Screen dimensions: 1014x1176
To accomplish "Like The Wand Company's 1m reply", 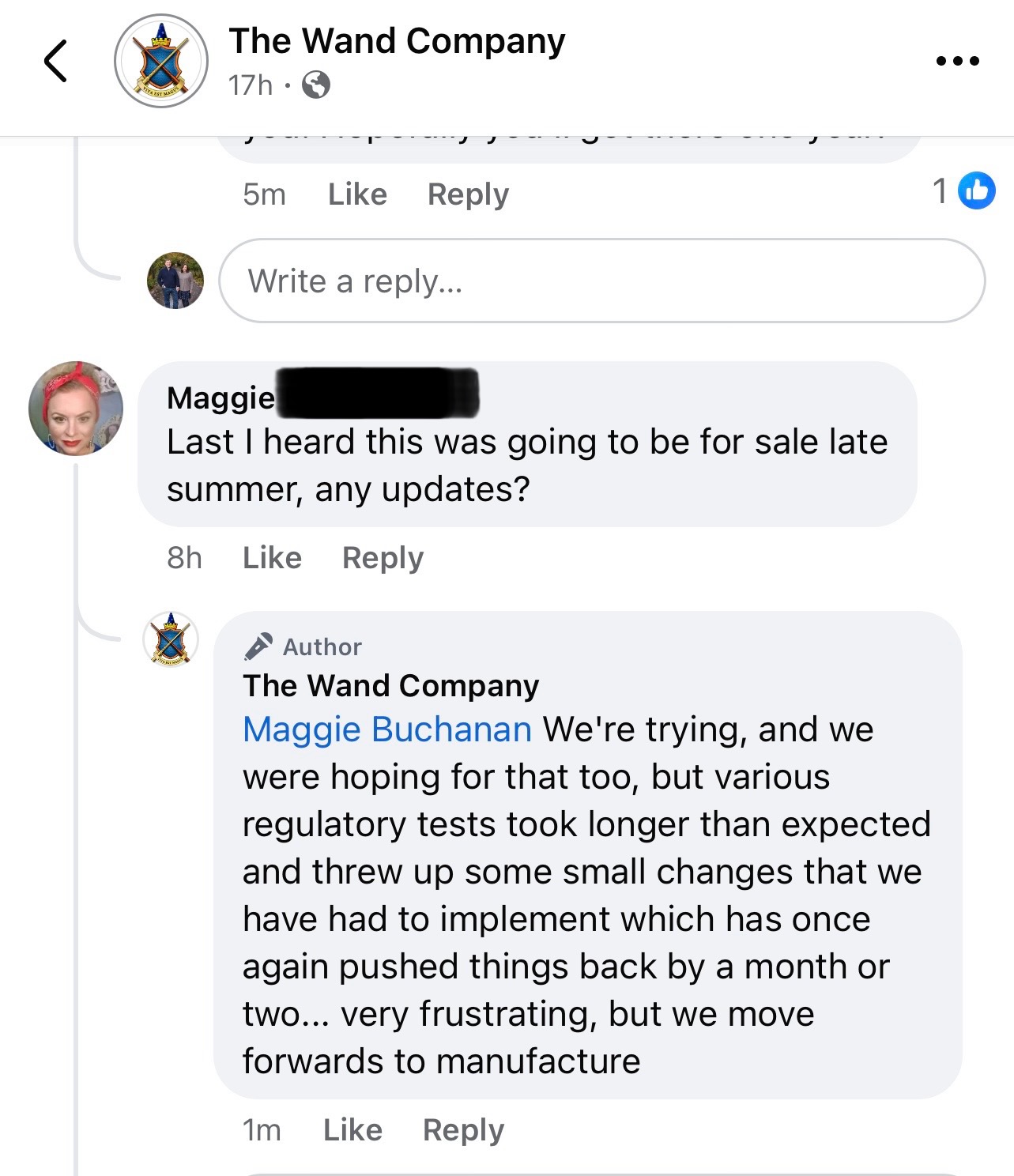I will (x=352, y=1130).
